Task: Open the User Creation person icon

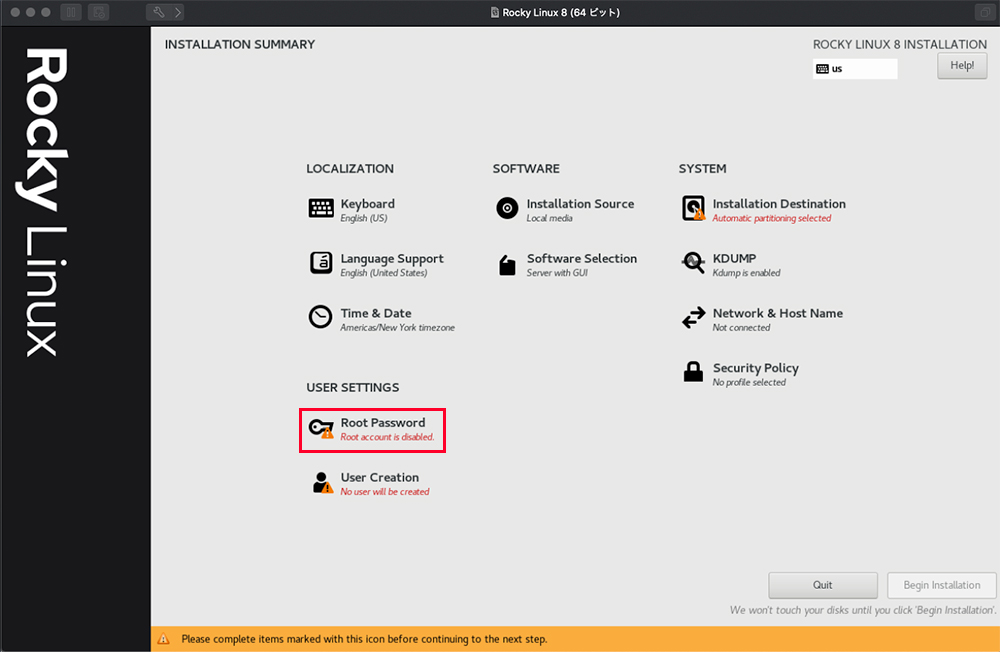Action: pos(323,483)
